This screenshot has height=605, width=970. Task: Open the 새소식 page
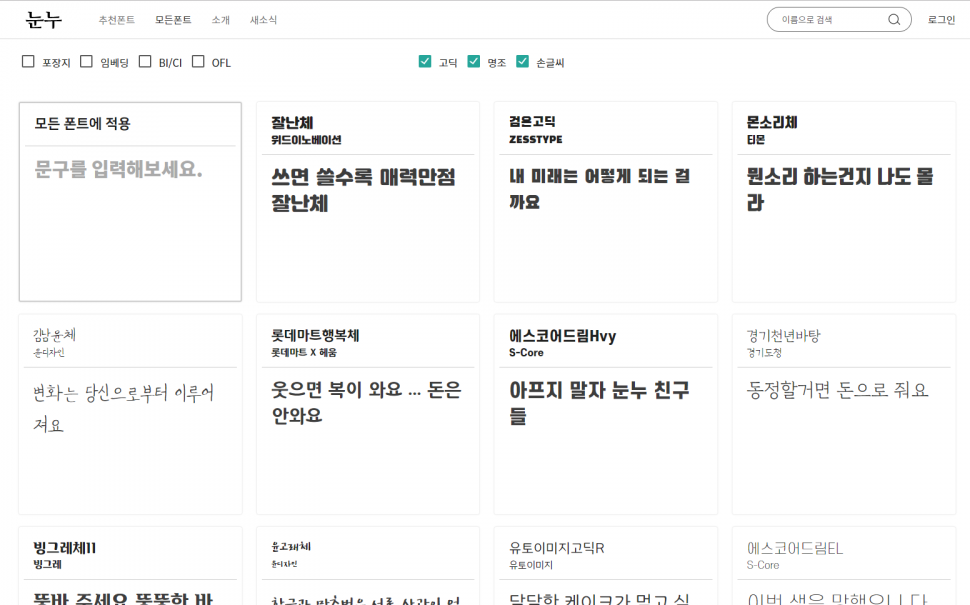point(264,20)
